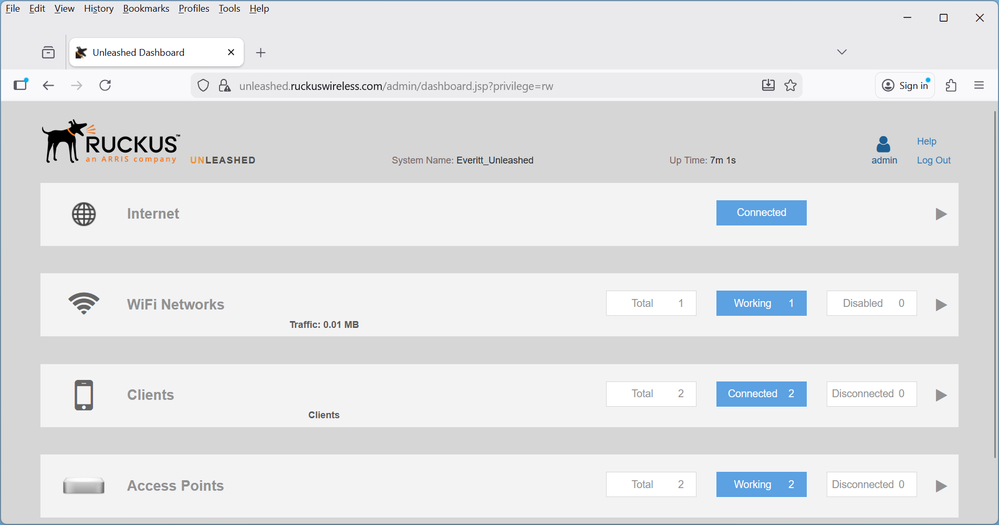The image size is (999, 525).
Task: Click Clients Disconnected 0 box
Action: click(x=872, y=394)
